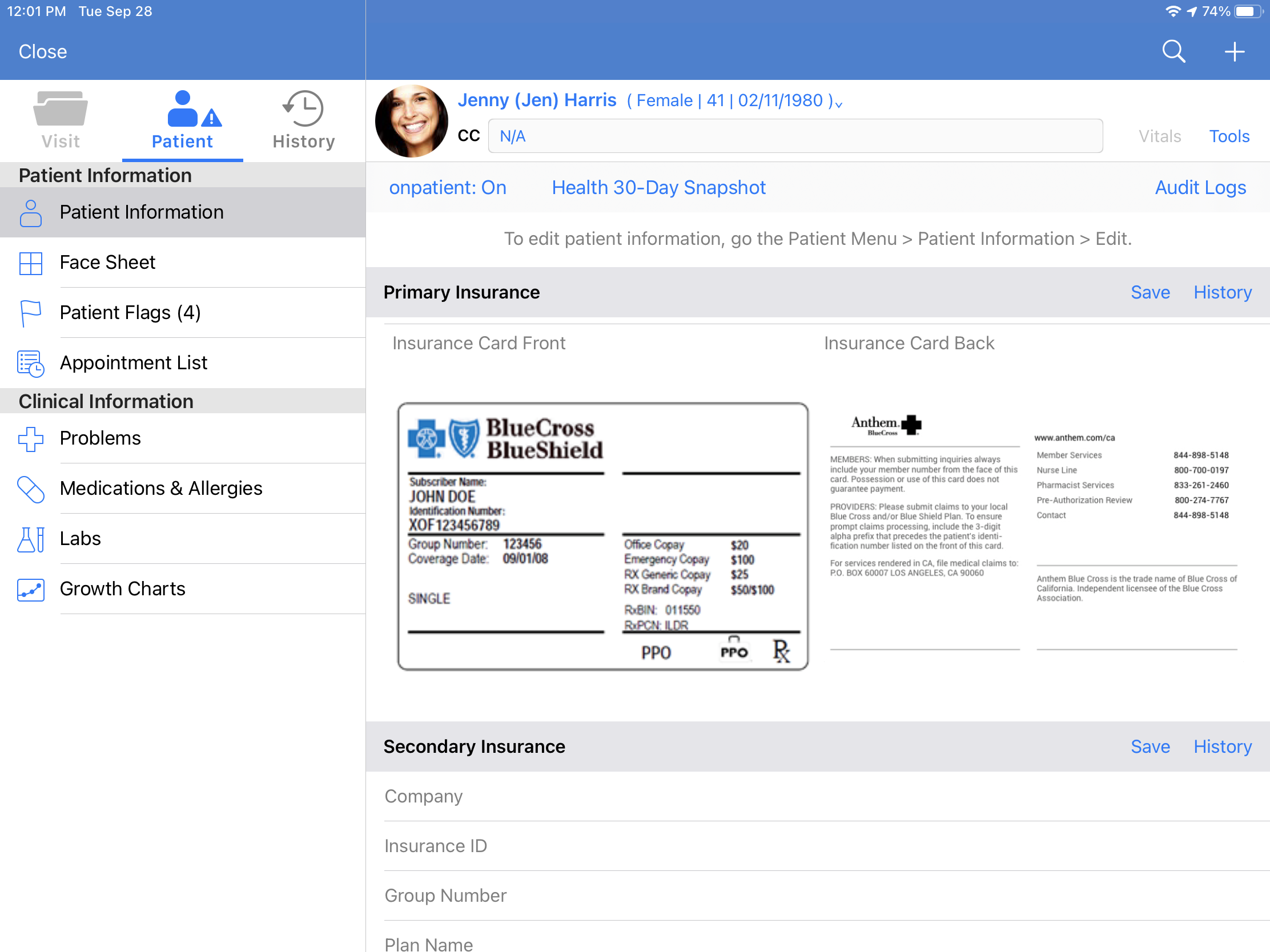Open Patient Information menu row
1270x952 pixels.
click(x=183, y=212)
